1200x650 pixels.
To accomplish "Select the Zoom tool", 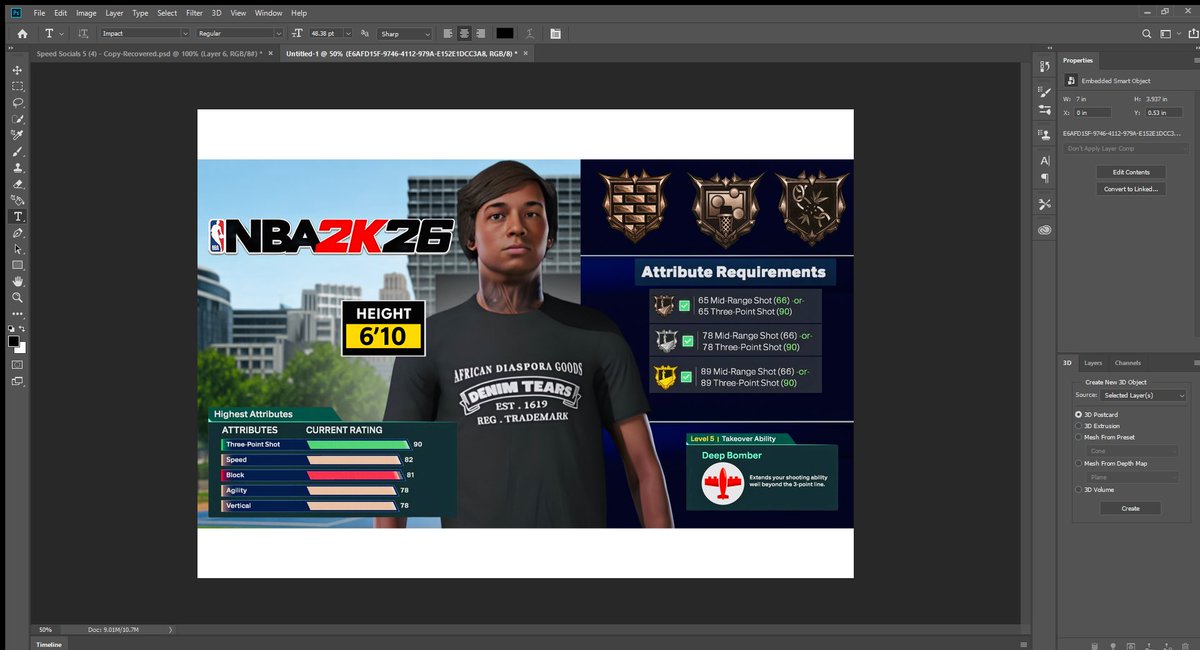I will pos(17,297).
